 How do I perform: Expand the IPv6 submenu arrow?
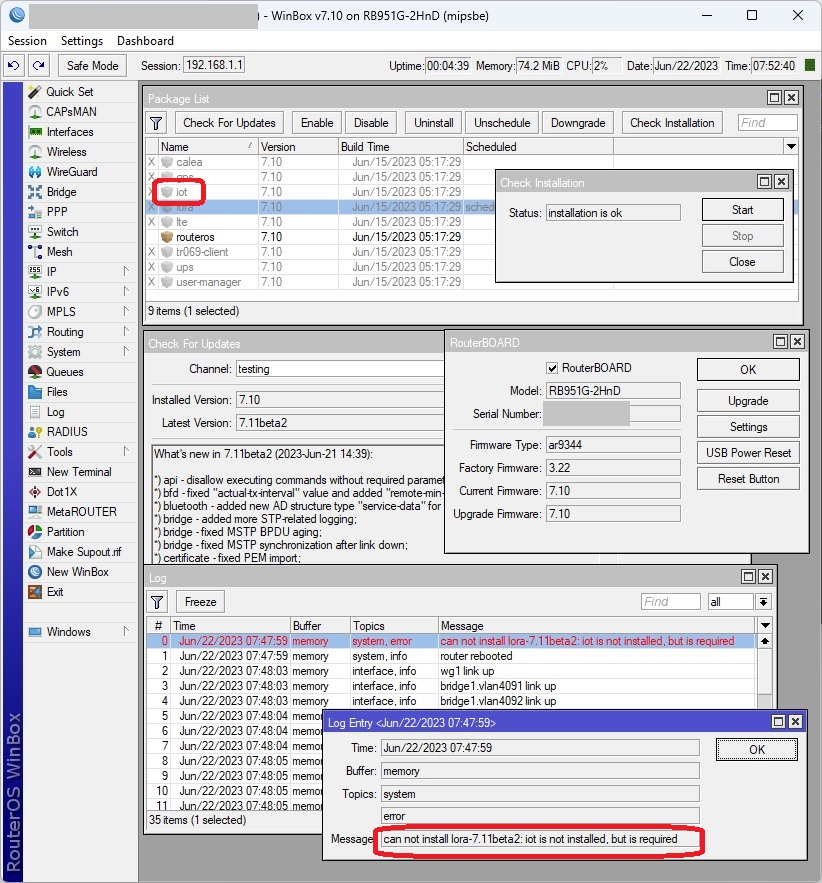(126, 291)
